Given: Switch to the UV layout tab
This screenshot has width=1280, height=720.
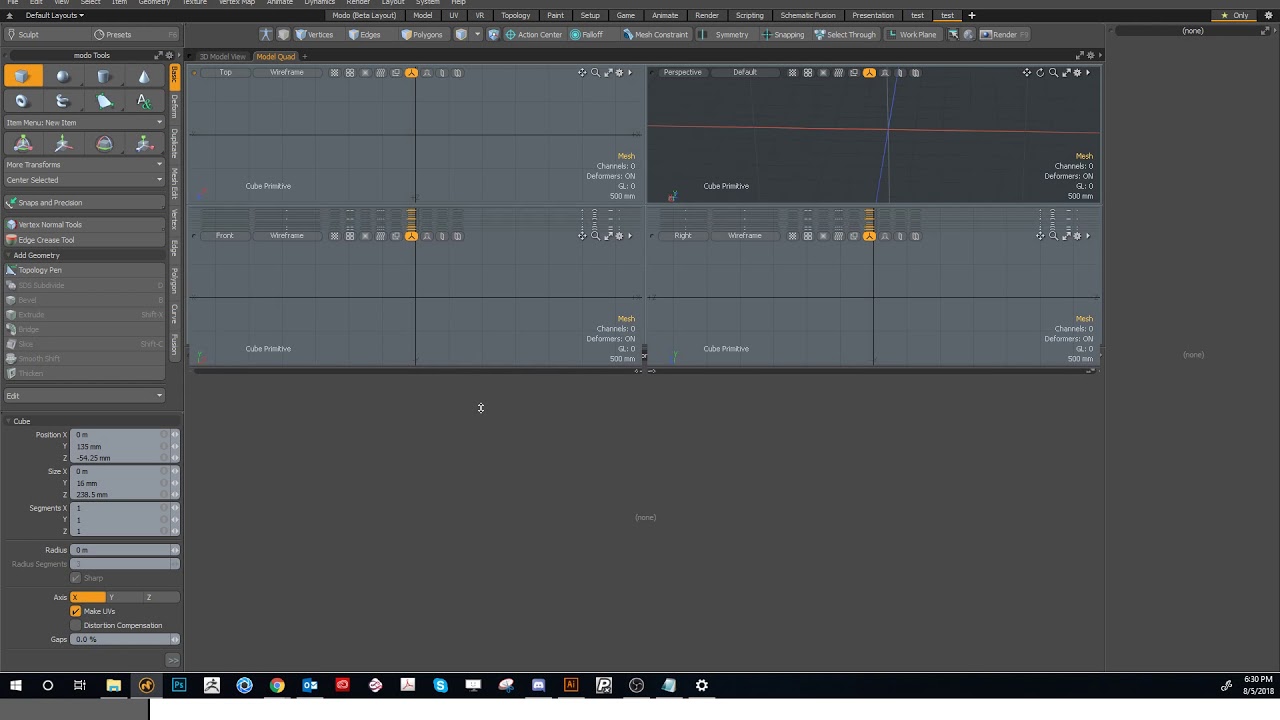Looking at the screenshot, I should pyautogui.click(x=454, y=15).
